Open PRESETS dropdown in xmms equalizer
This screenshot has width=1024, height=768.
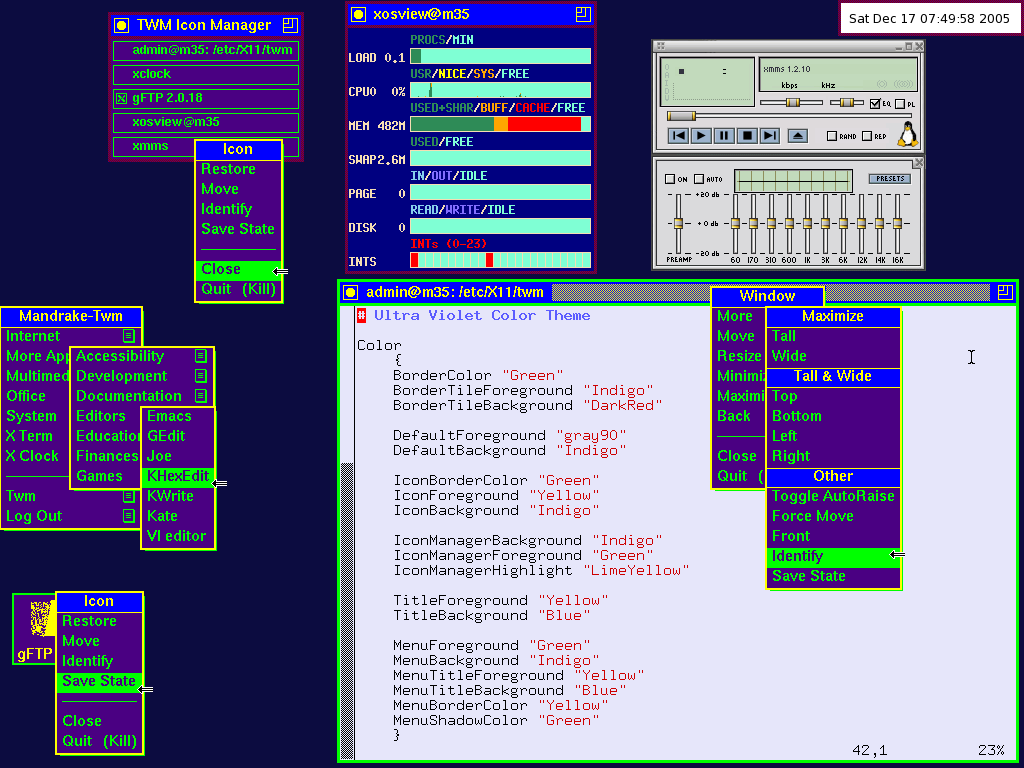[889, 178]
